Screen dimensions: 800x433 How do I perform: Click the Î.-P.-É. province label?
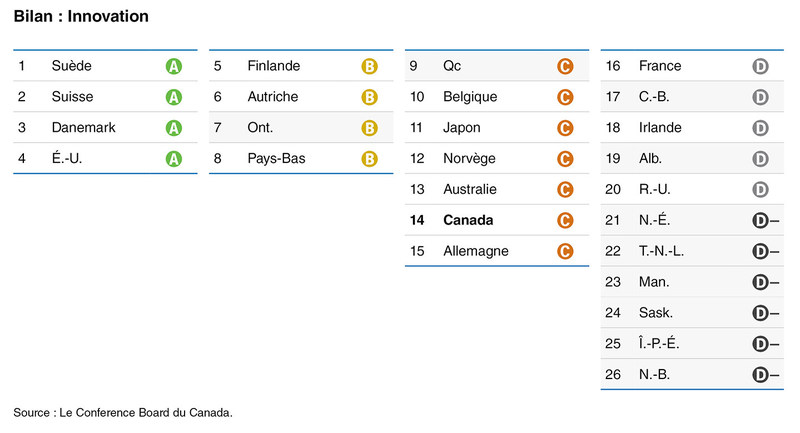tap(660, 344)
